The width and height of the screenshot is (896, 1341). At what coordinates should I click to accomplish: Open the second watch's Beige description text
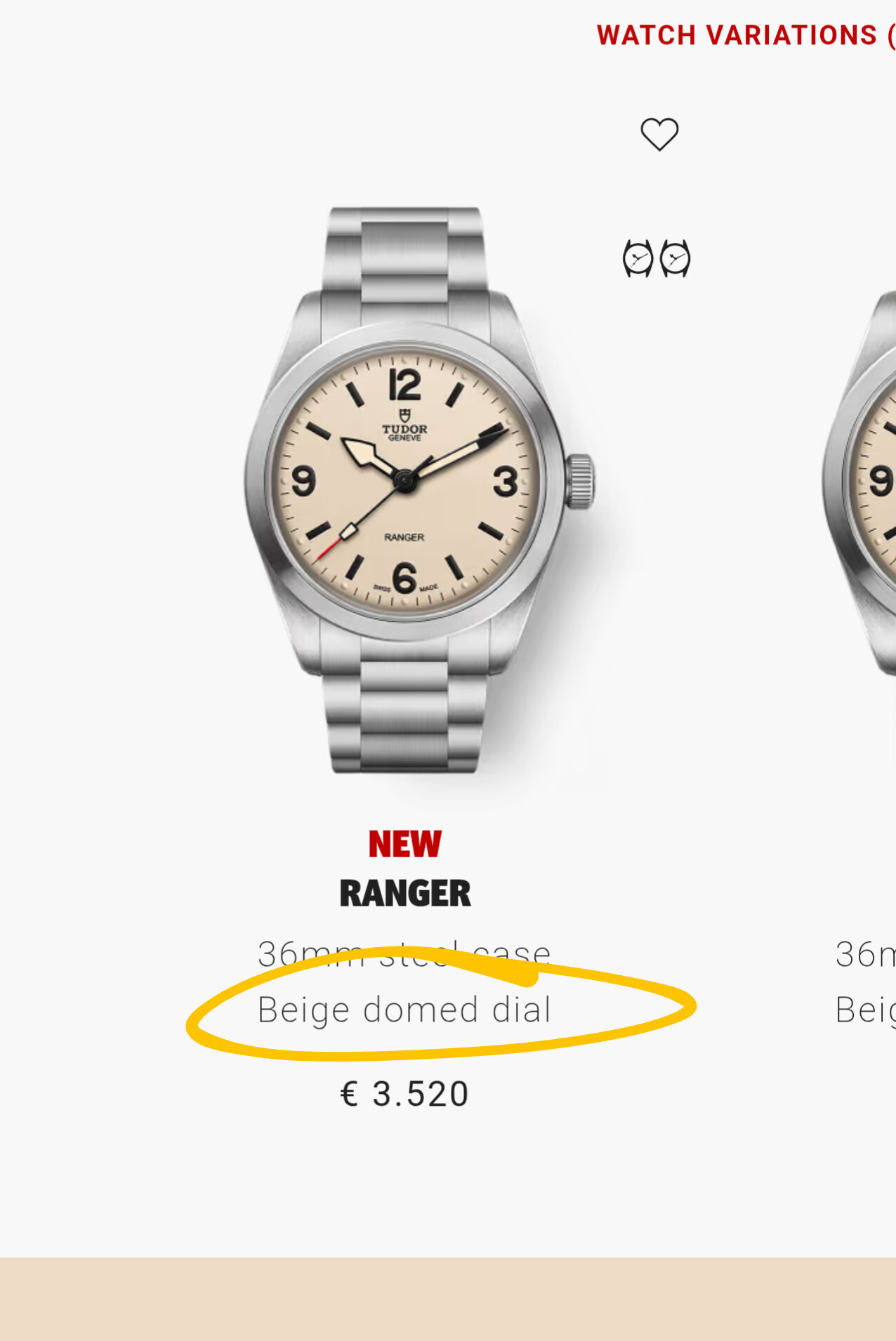(x=865, y=1011)
